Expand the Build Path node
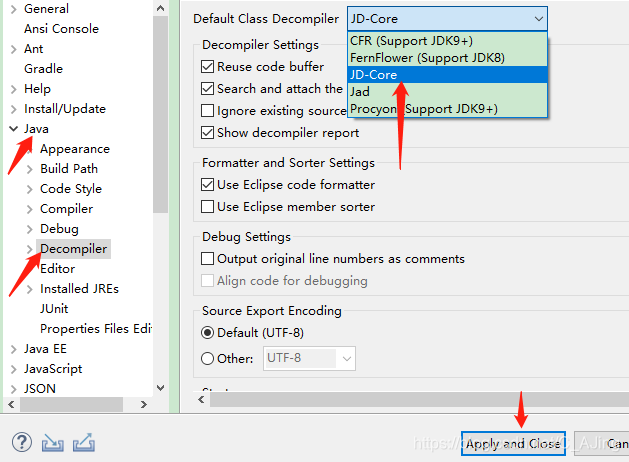Viewport: 629px width, 462px height. click(30, 169)
